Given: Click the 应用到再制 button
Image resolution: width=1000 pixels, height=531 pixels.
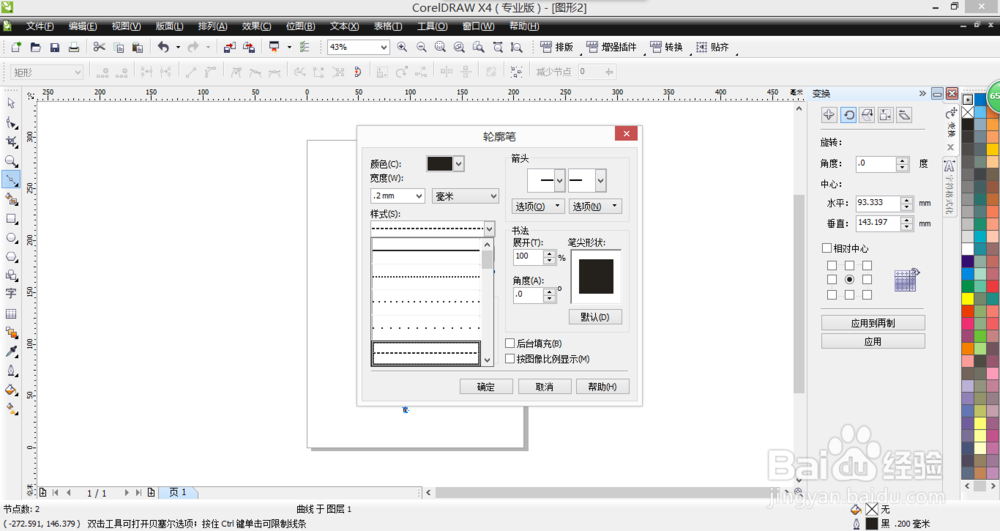Looking at the screenshot, I should click(873, 323).
